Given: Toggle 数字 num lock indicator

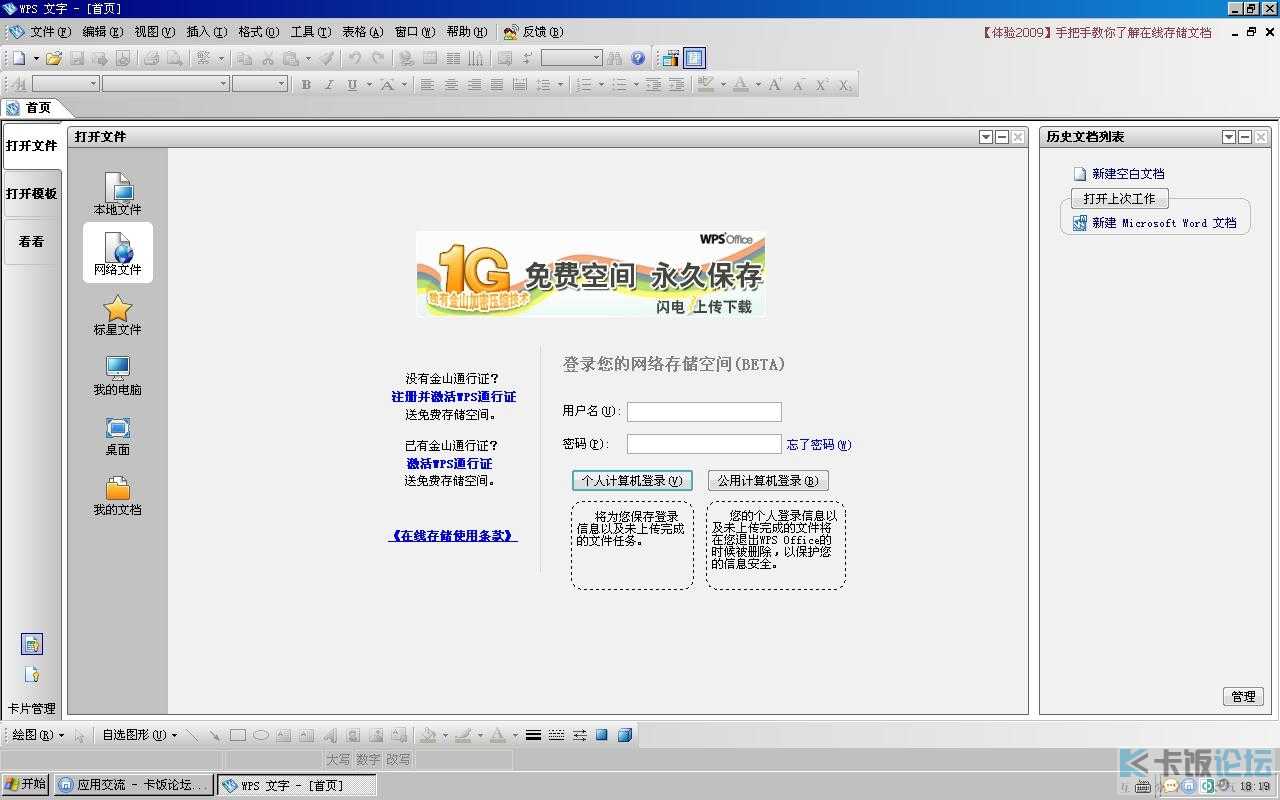Looking at the screenshot, I should point(368,760).
